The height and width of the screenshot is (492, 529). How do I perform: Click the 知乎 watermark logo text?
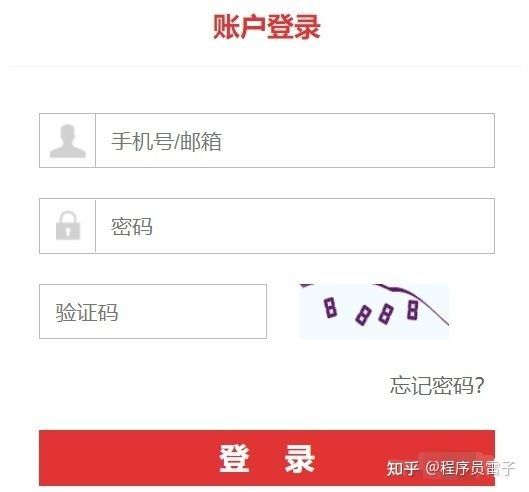coord(403,469)
